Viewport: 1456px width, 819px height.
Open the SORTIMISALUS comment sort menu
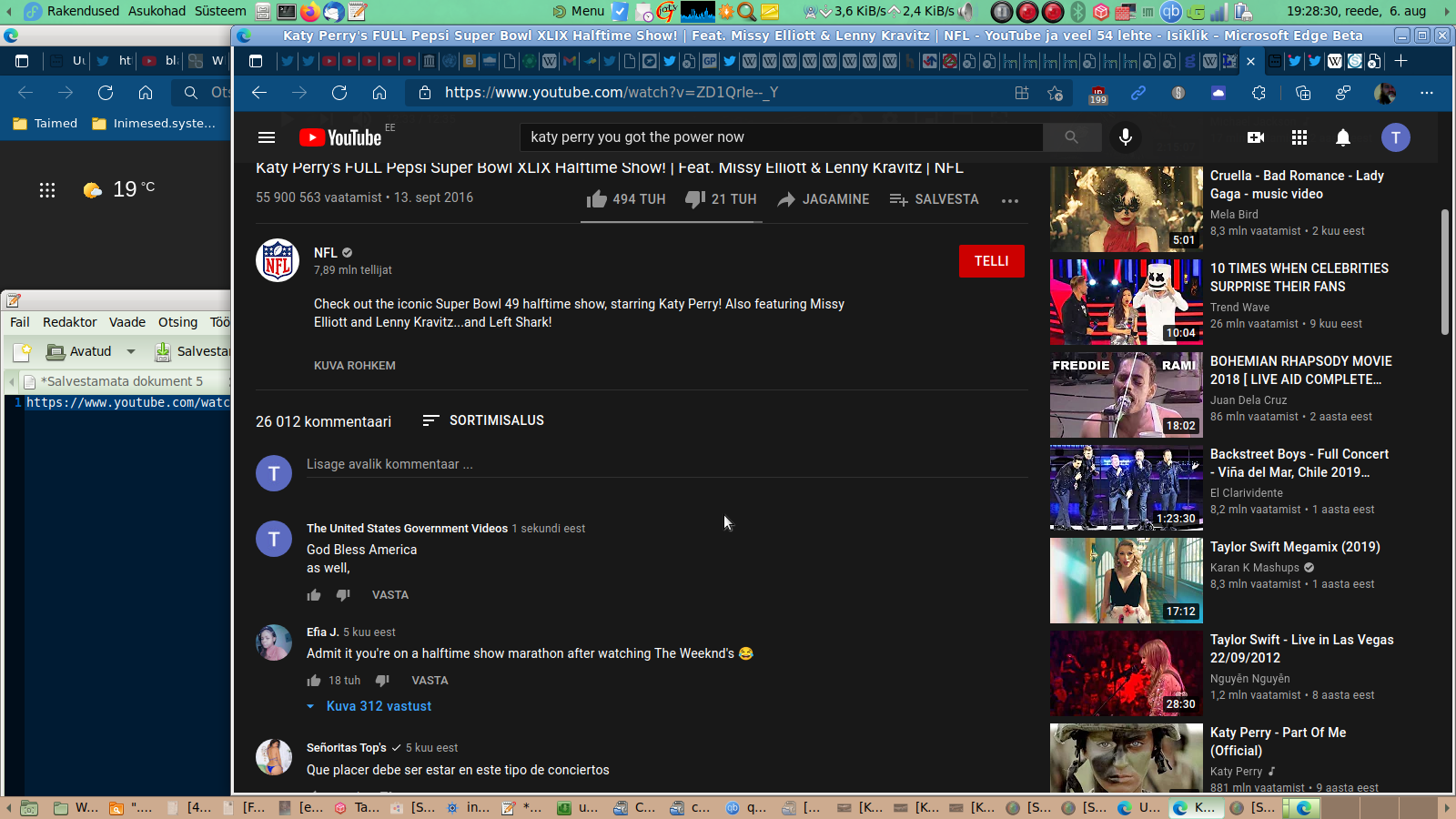point(483,420)
